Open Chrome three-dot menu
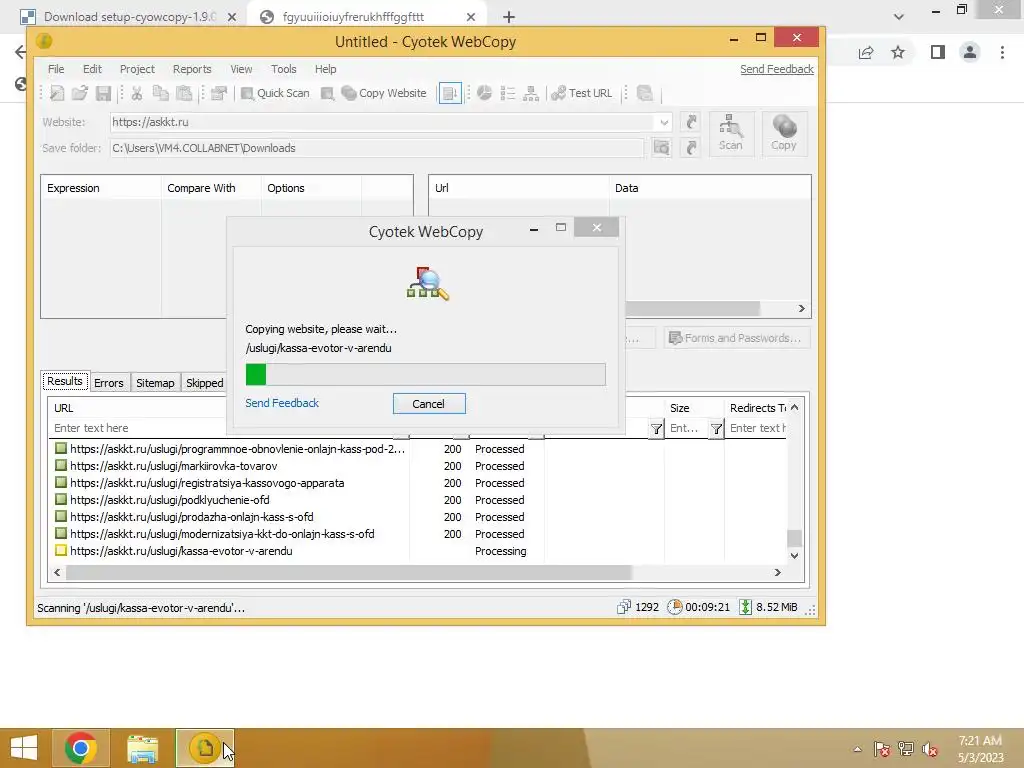 1002,52
